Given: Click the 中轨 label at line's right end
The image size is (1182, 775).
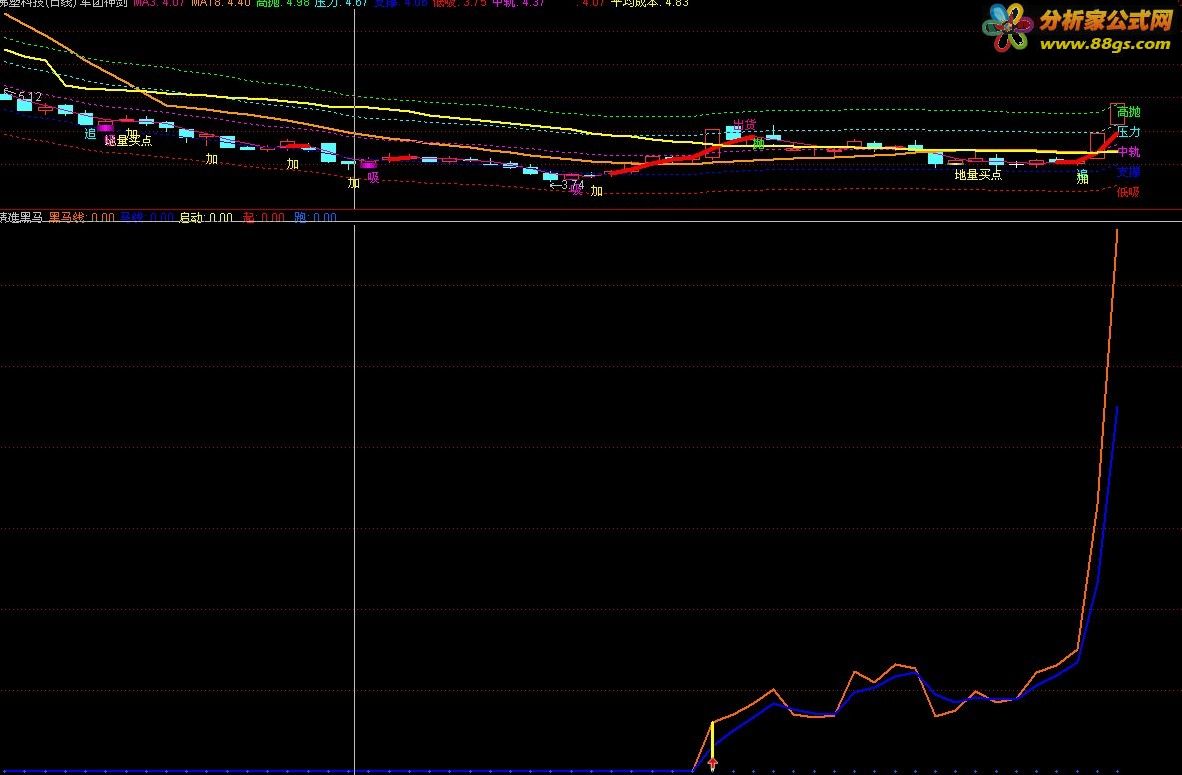Looking at the screenshot, I should (1128, 152).
